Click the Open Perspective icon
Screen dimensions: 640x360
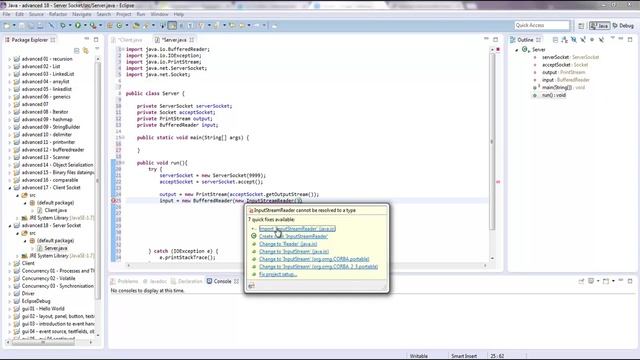pyautogui.click(x=581, y=26)
